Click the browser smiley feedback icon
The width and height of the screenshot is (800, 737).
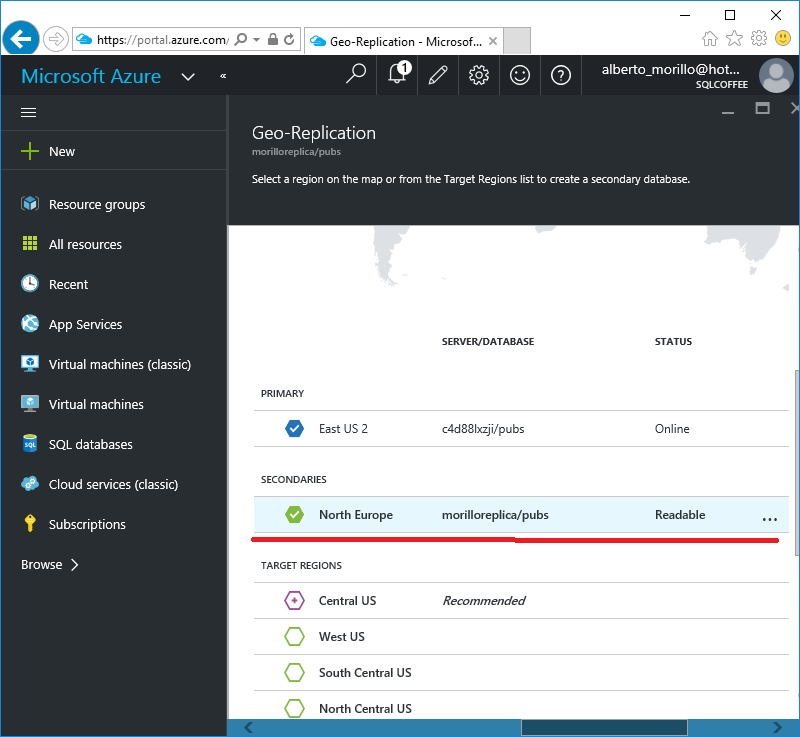tap(783, 38)
